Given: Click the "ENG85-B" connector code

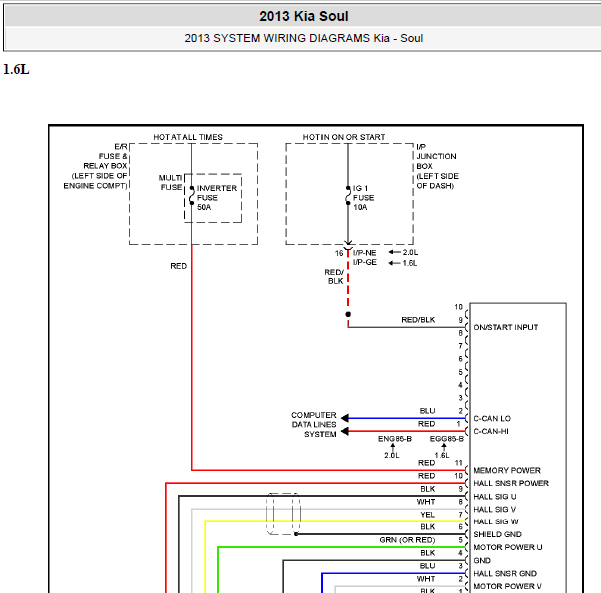Looking at the screenshot, I should (395, 439).
